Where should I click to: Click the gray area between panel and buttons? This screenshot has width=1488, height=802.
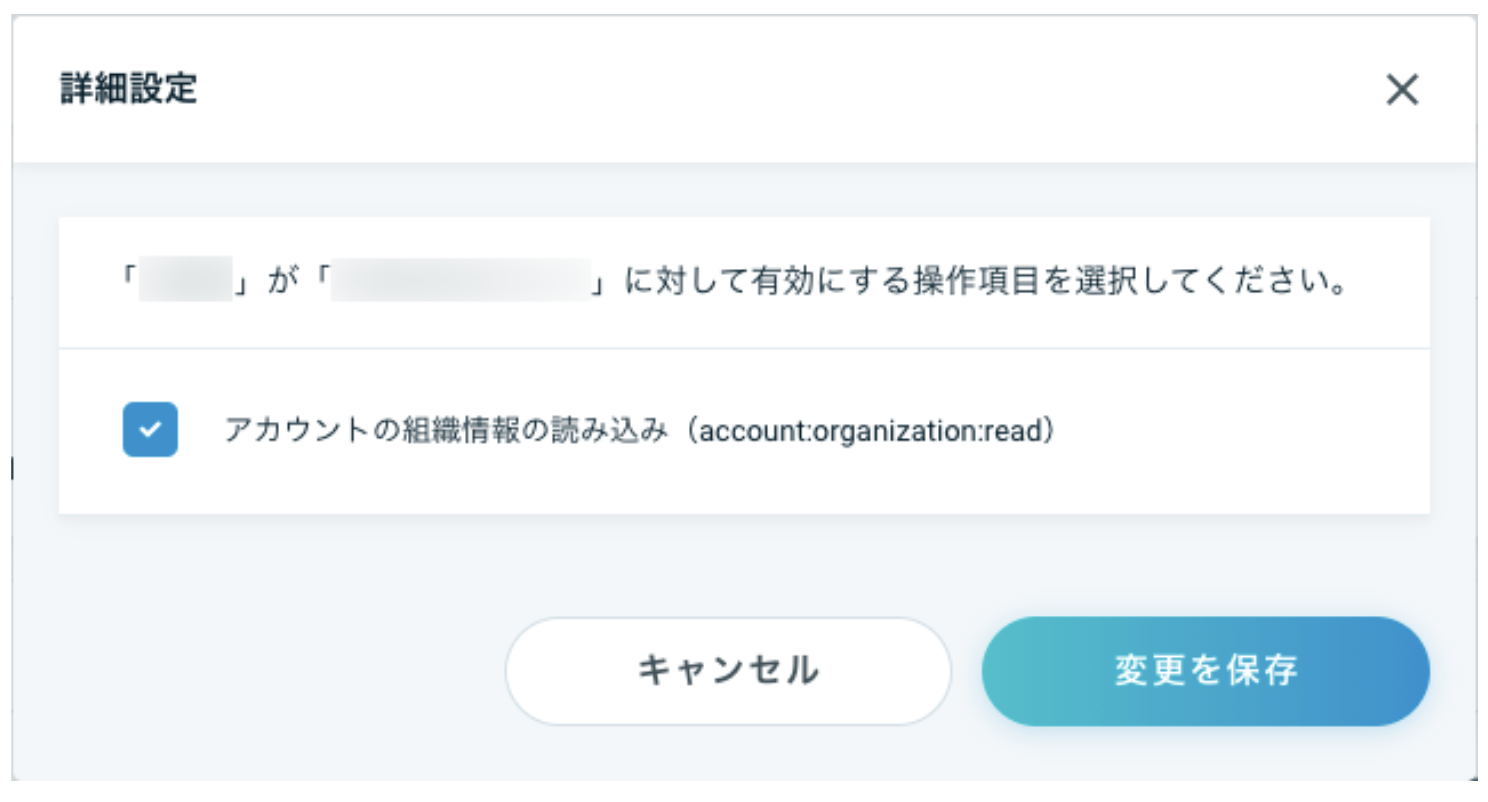point(744,565)
